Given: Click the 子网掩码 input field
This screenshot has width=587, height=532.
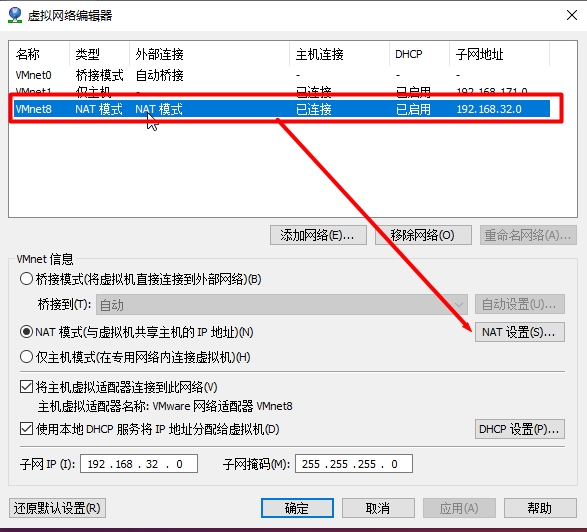Looking at the screenshot, I should (x=354, y=464).
